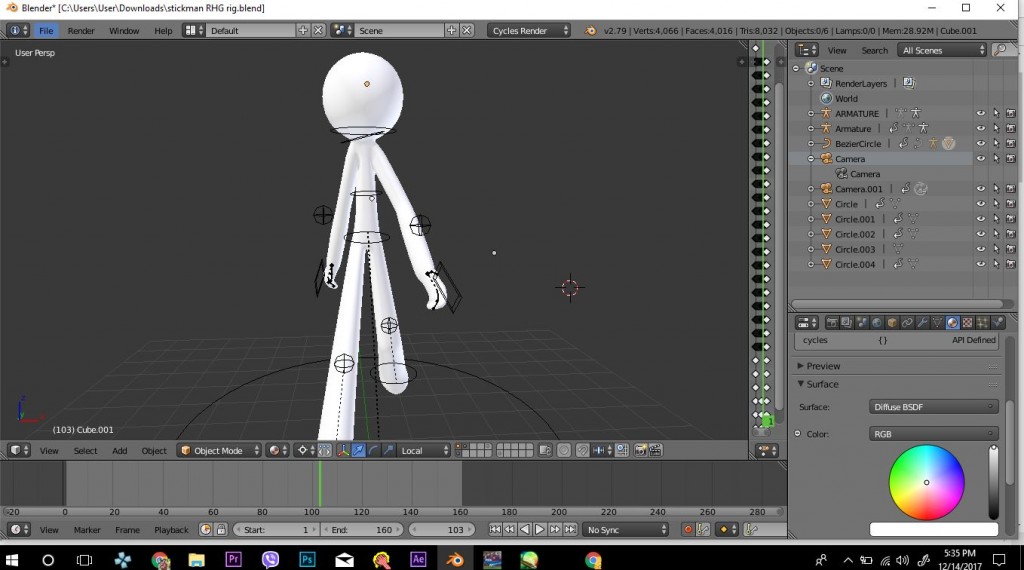Click the Camera.001 object icon in outliner
1024x570 pixels.
point(826,189)
